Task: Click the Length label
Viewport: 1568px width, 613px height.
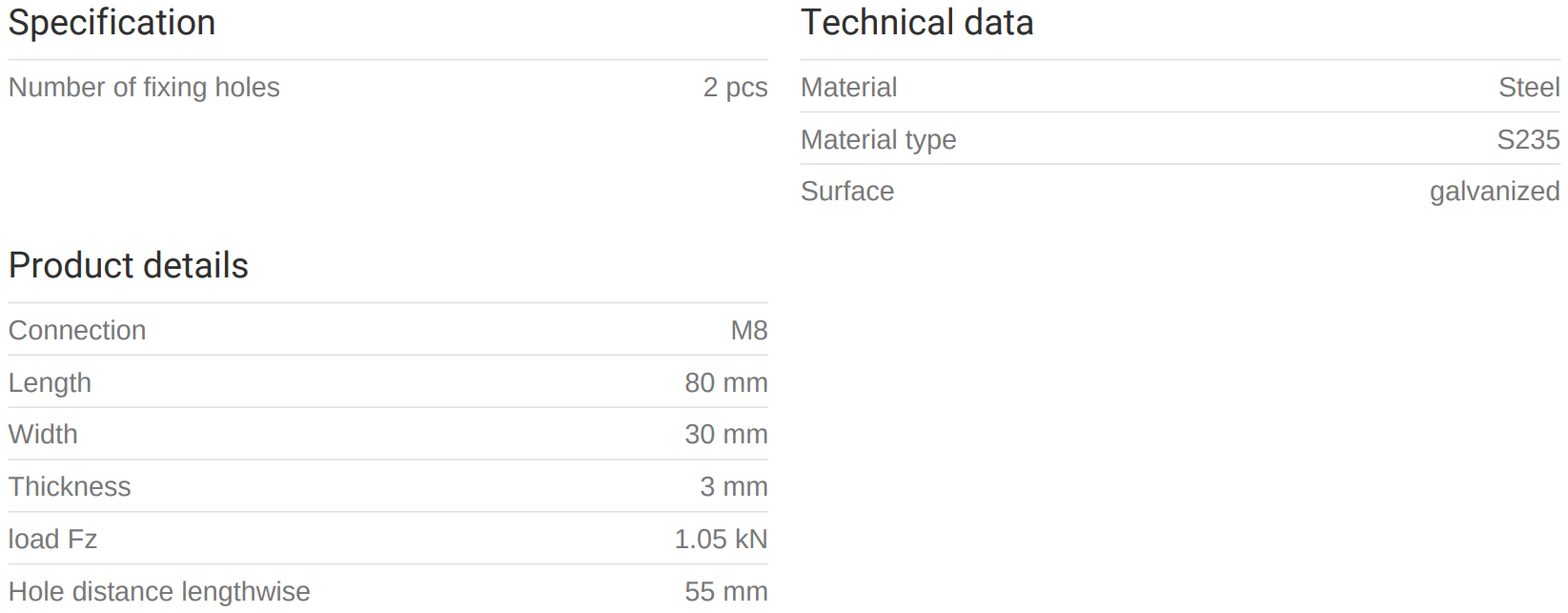Action: (50, 383)
